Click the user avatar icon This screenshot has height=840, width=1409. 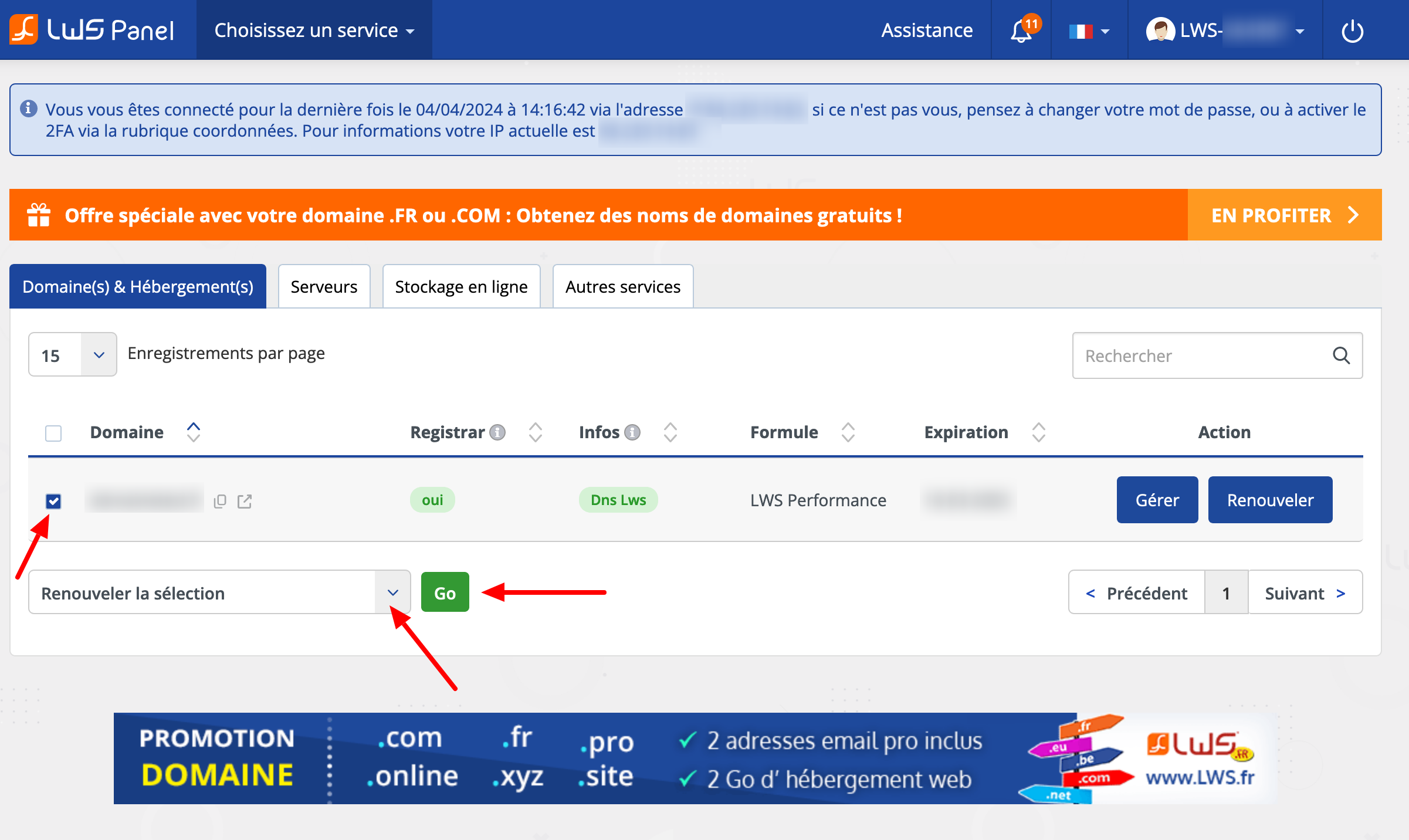tap(1160, 30)
